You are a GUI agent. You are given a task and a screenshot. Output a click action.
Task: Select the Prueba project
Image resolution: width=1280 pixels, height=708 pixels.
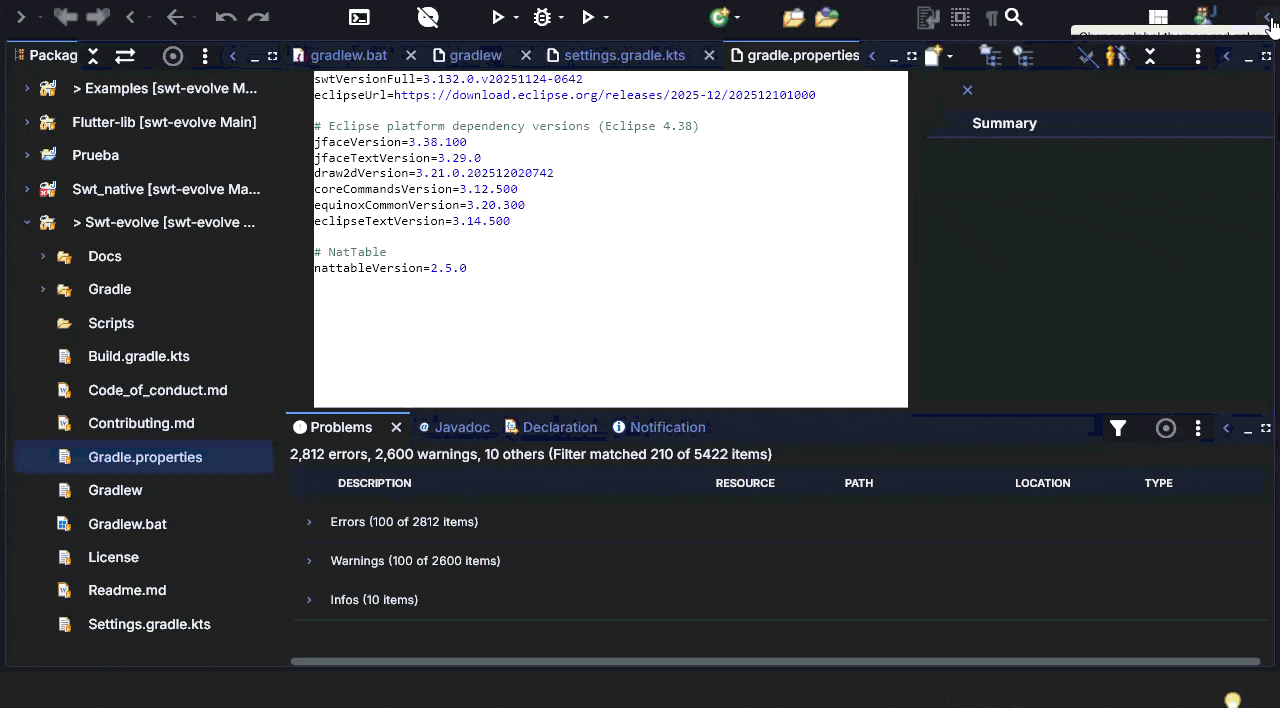(95, 155)
